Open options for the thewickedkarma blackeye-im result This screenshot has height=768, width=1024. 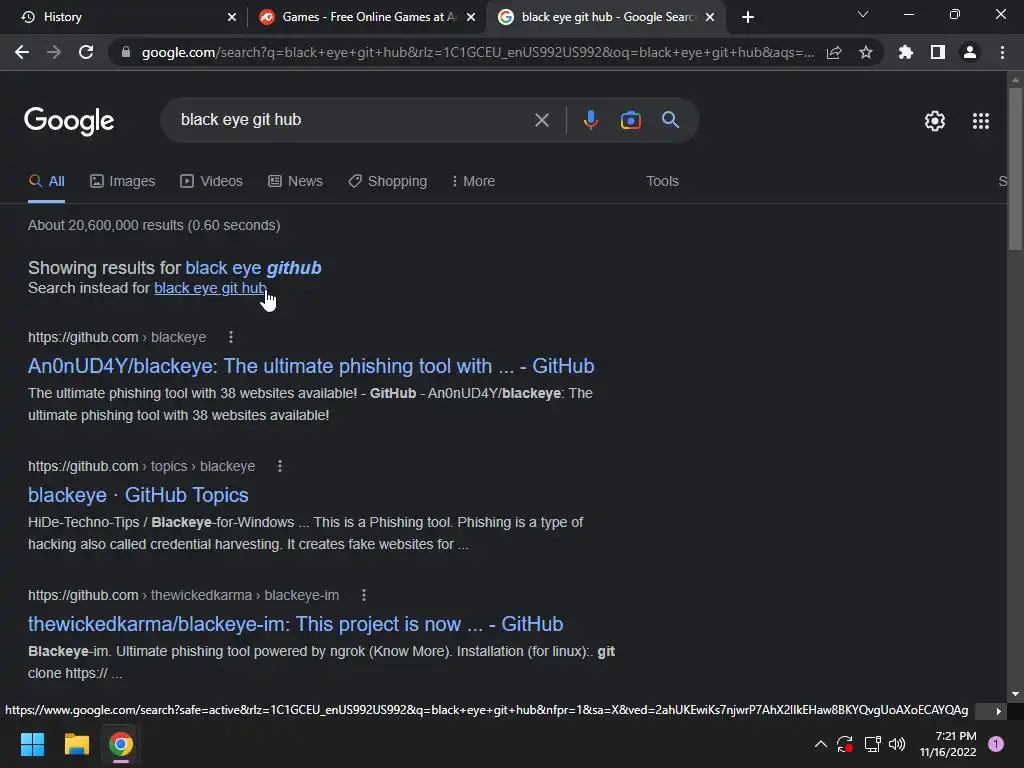(x=364, y=595)
